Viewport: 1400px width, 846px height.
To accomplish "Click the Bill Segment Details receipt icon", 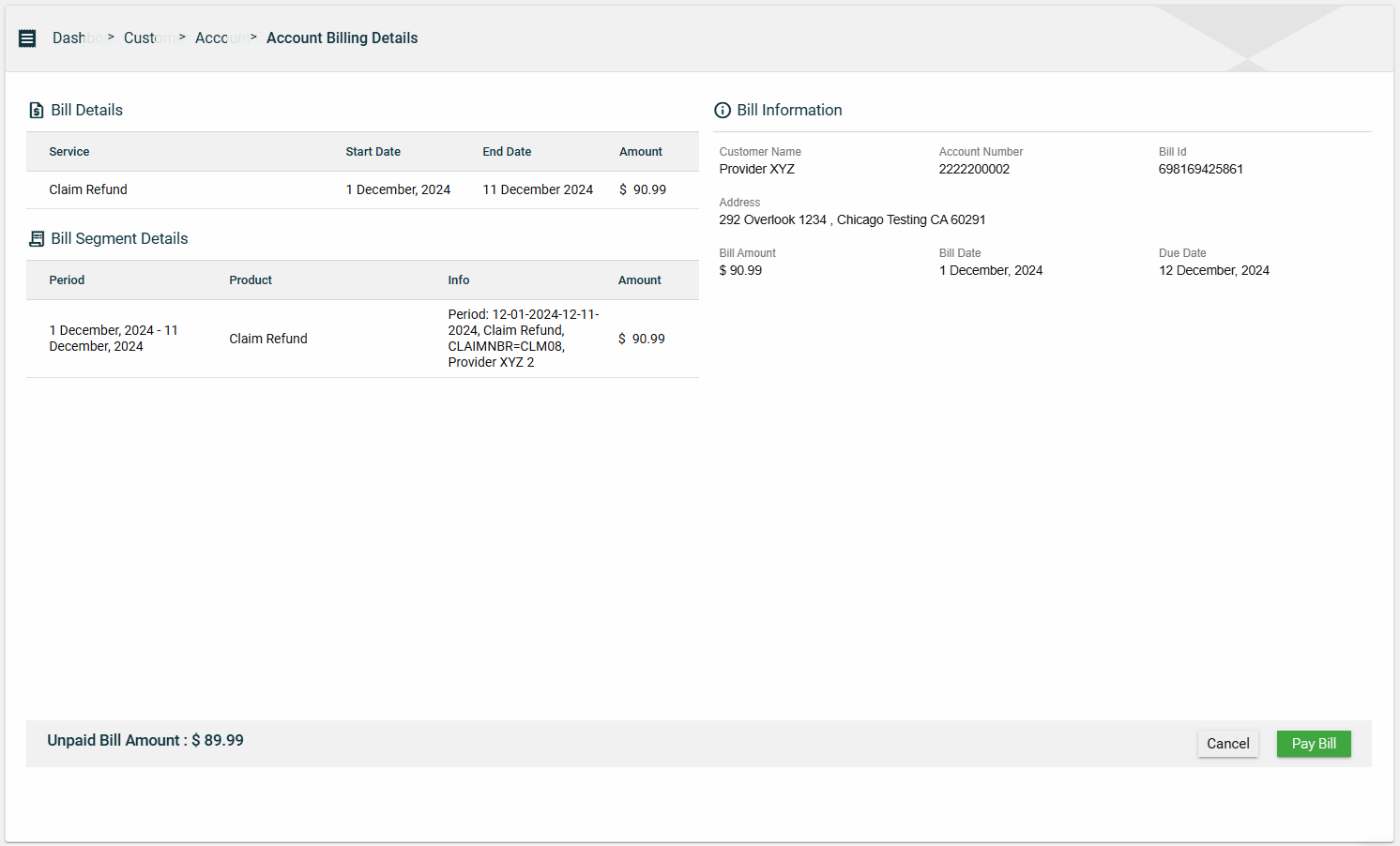I will coord(37,239).
